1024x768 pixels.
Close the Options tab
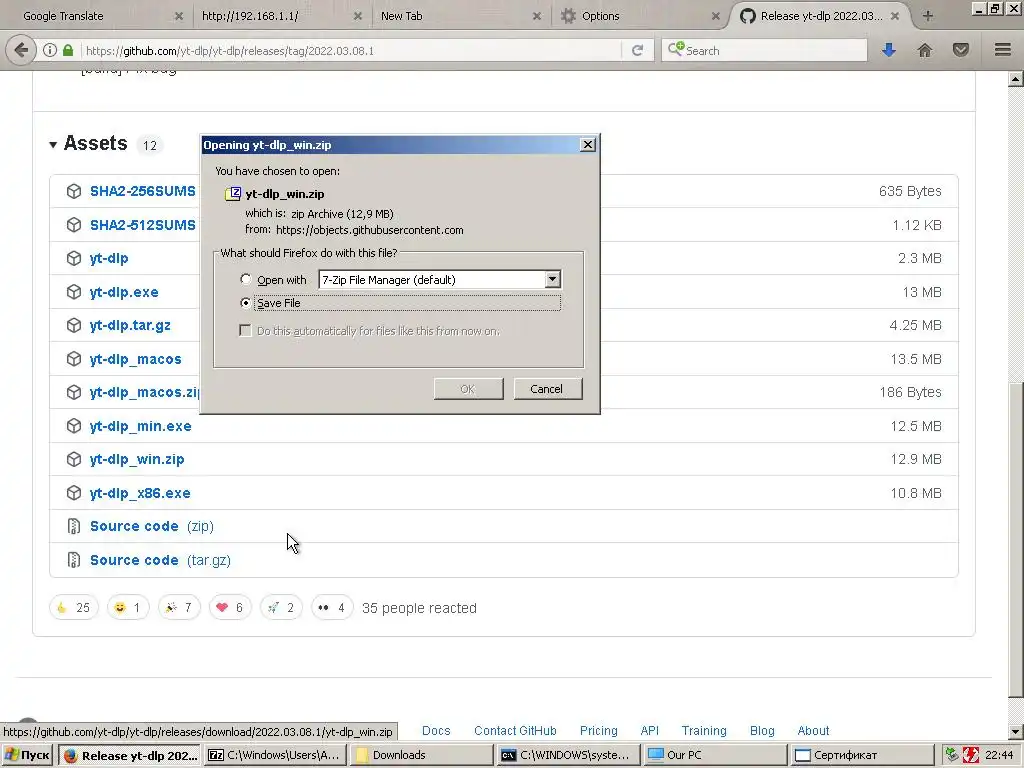pyautogui.click(x=715, y=16)
